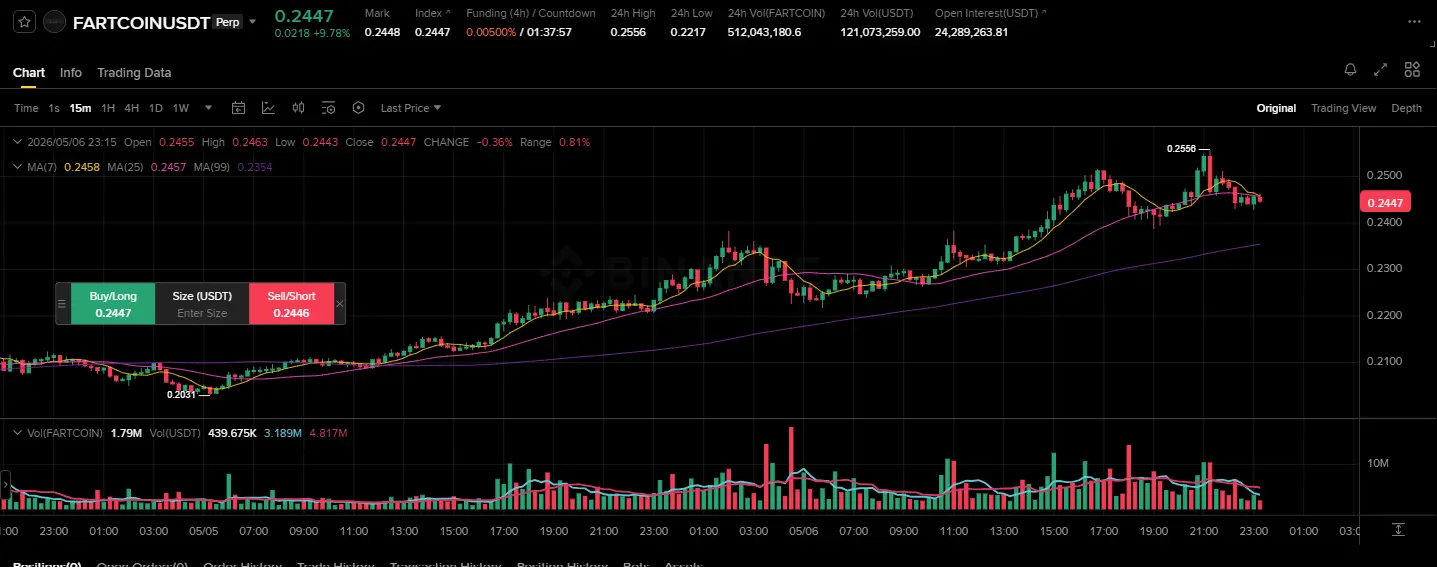The height and width of the screenshot is (567, 1437).
Task: Switch to the Info tab
Action: (x=71, y=72)
